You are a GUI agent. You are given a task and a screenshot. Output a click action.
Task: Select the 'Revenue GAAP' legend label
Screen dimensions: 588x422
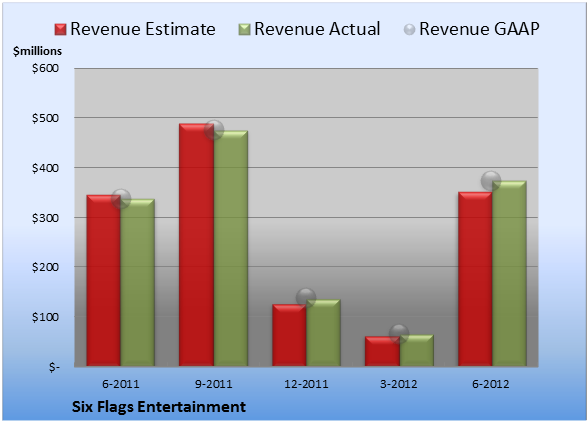click(x=479, y=29)
